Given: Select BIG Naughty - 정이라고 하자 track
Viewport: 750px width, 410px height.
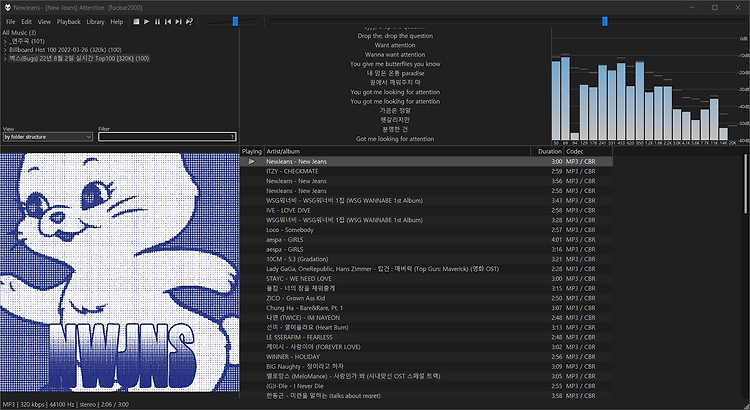Looking at the screenshot, I should (426, 366).
